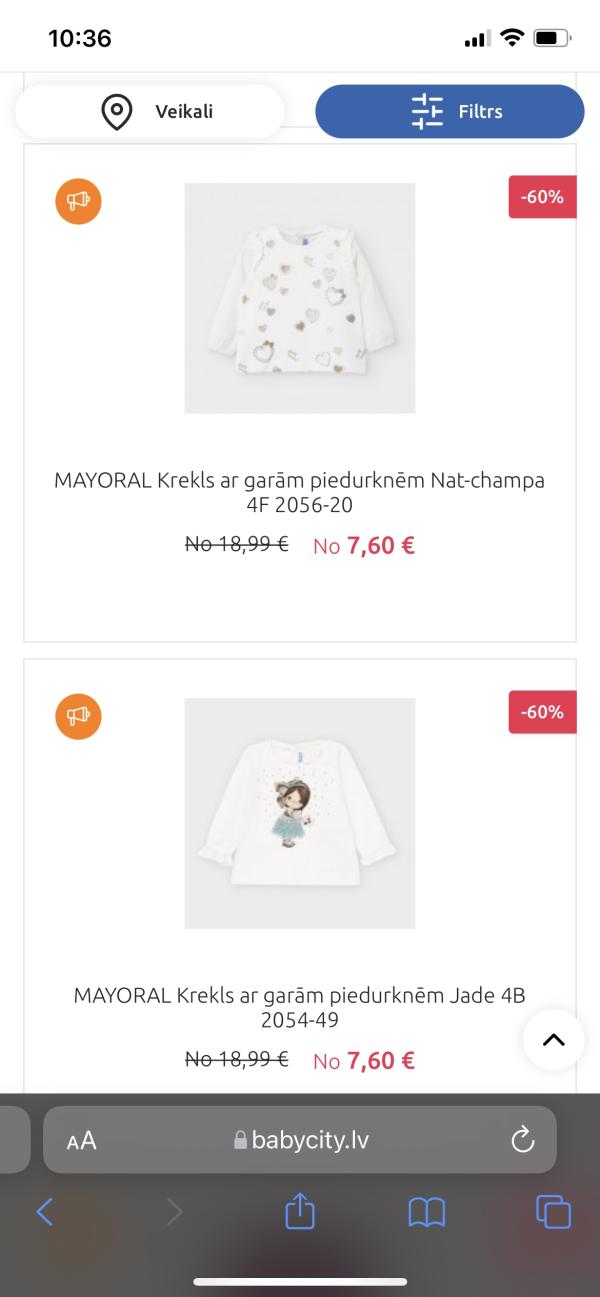Tap the megaphone promo icon on Jade shirt
Screen dimensions: 600x1297
pos(78,716)
